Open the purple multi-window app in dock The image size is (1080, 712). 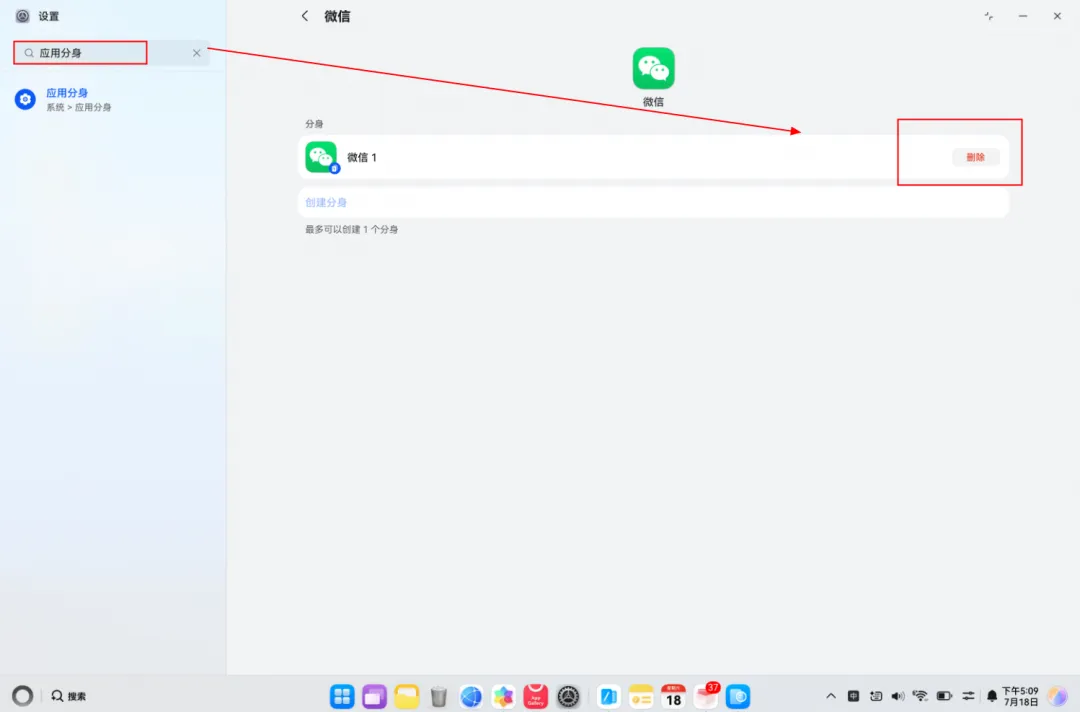[374, 696]
